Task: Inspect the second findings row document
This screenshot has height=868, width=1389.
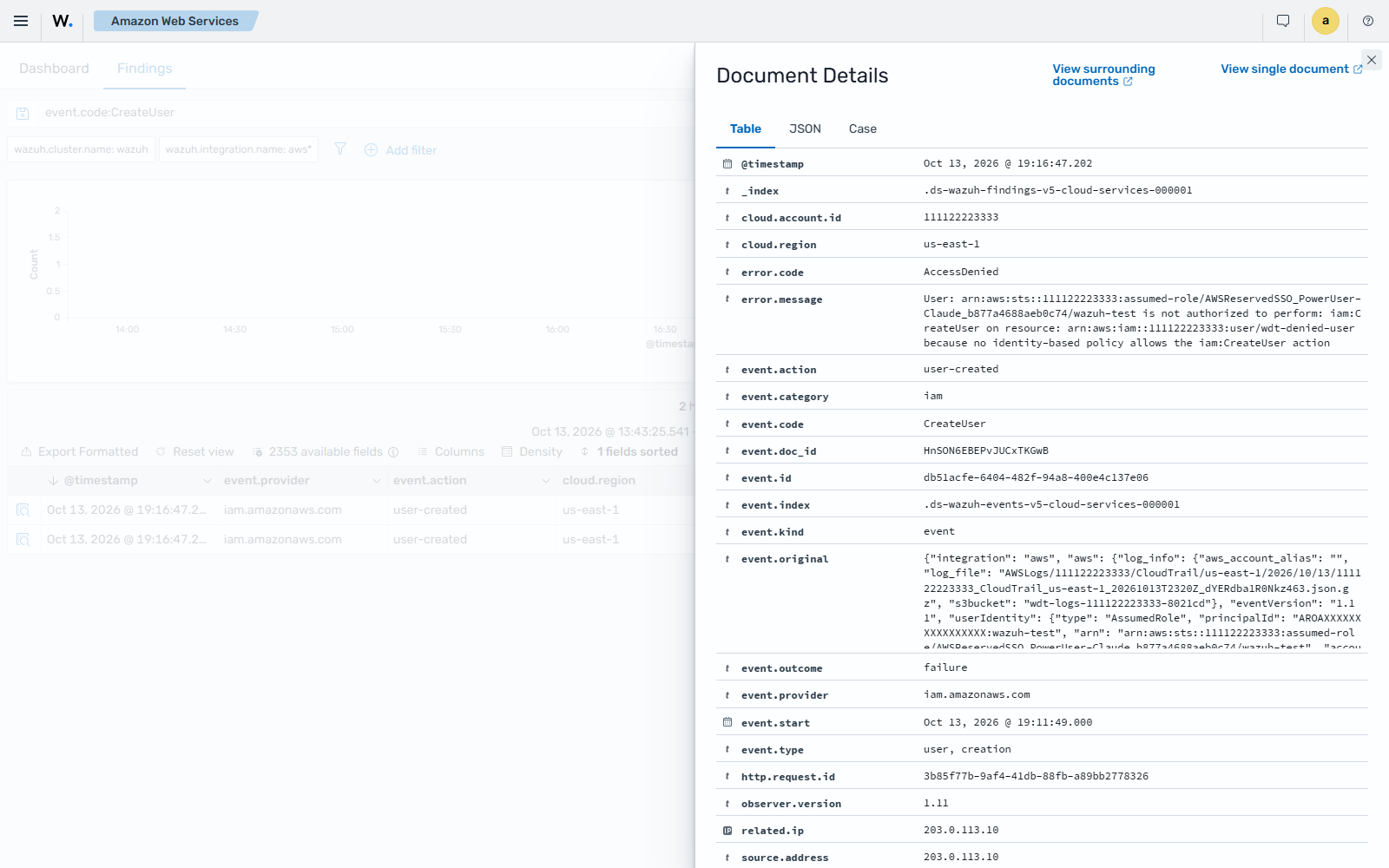Action: tap(23, 540)
